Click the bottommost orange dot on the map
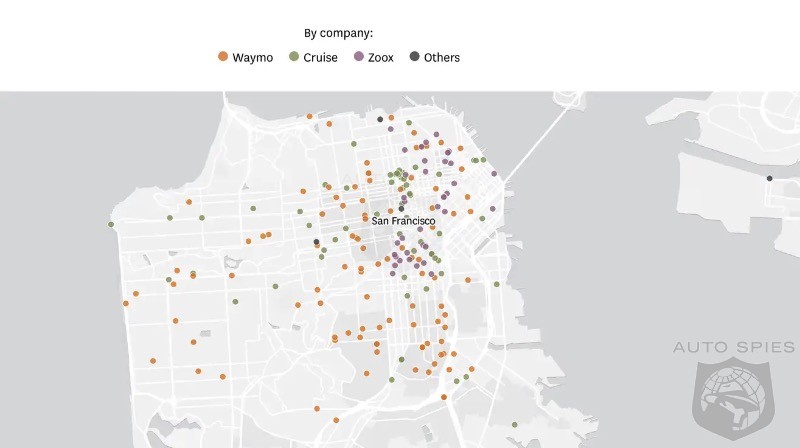This screenshot has width=800, height=448. coord(338,418)
